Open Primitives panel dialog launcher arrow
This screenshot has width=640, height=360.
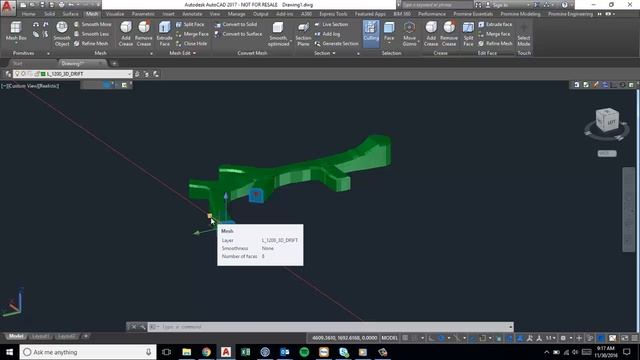coord(48,53)
